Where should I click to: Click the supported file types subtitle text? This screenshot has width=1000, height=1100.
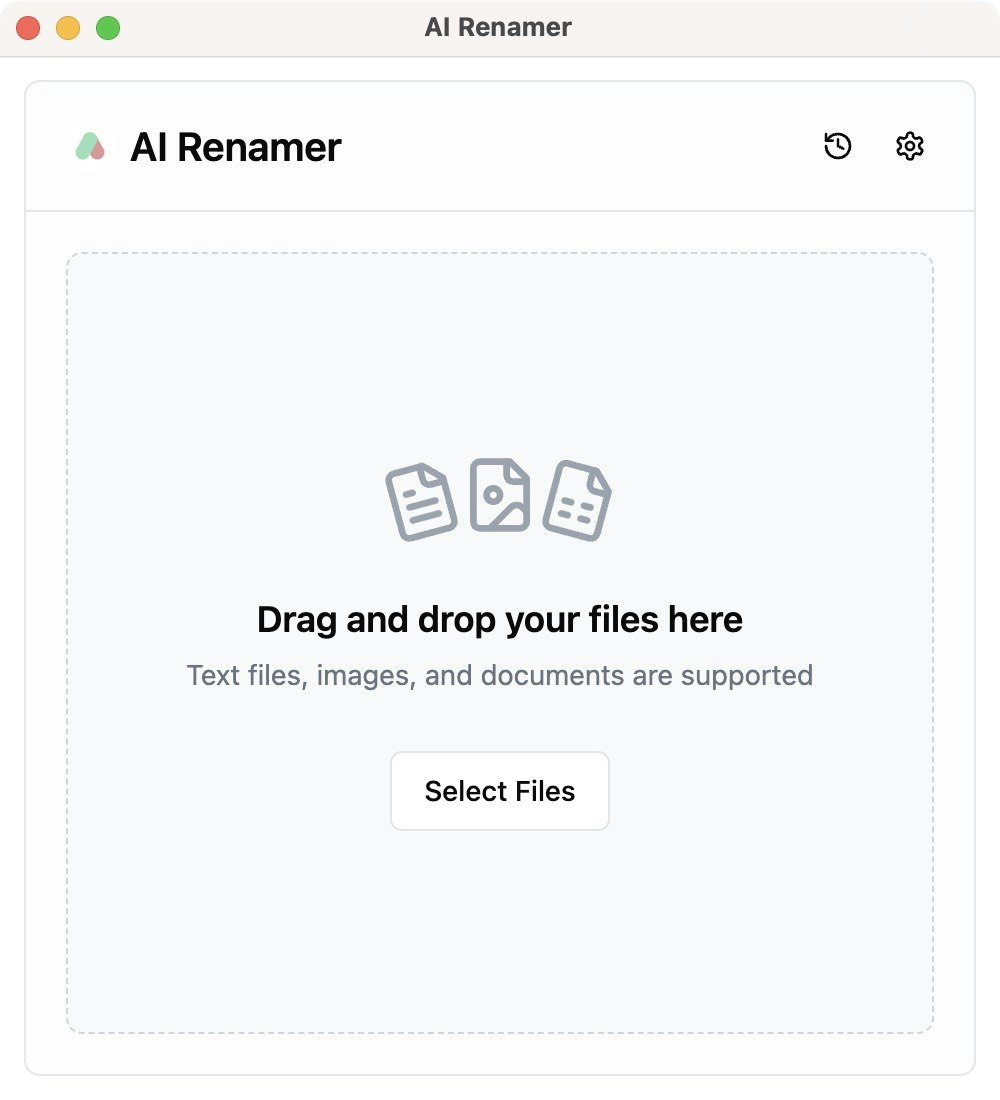[500, 675]
